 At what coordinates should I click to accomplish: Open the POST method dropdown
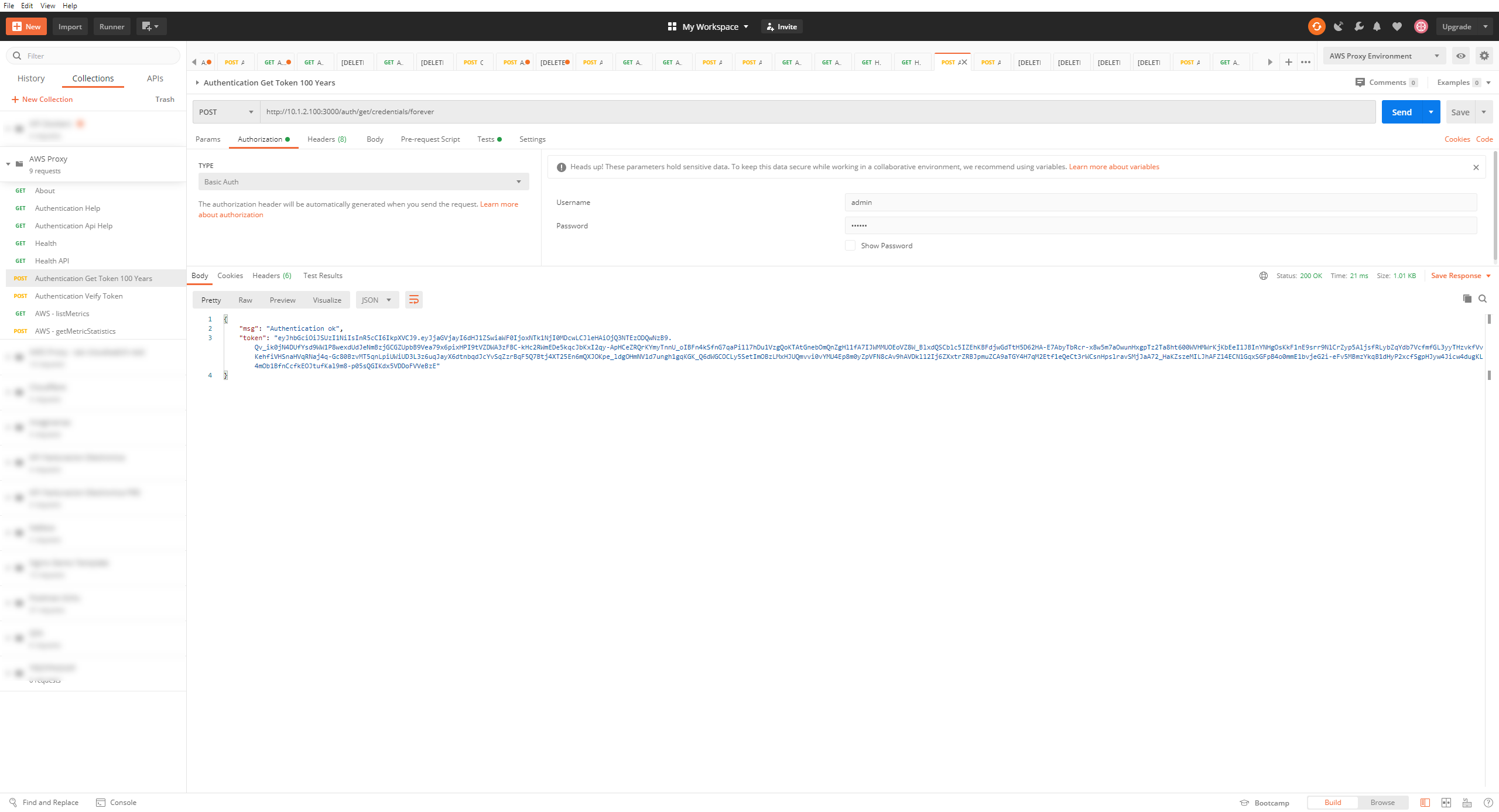tap(226, 112)
